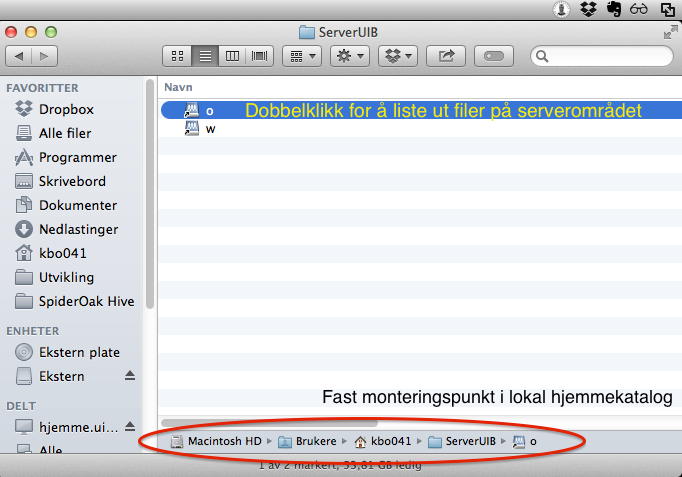This screenshot has width=682, height=477.
Task: Click the Navn column header
Action: pos(178,87)
